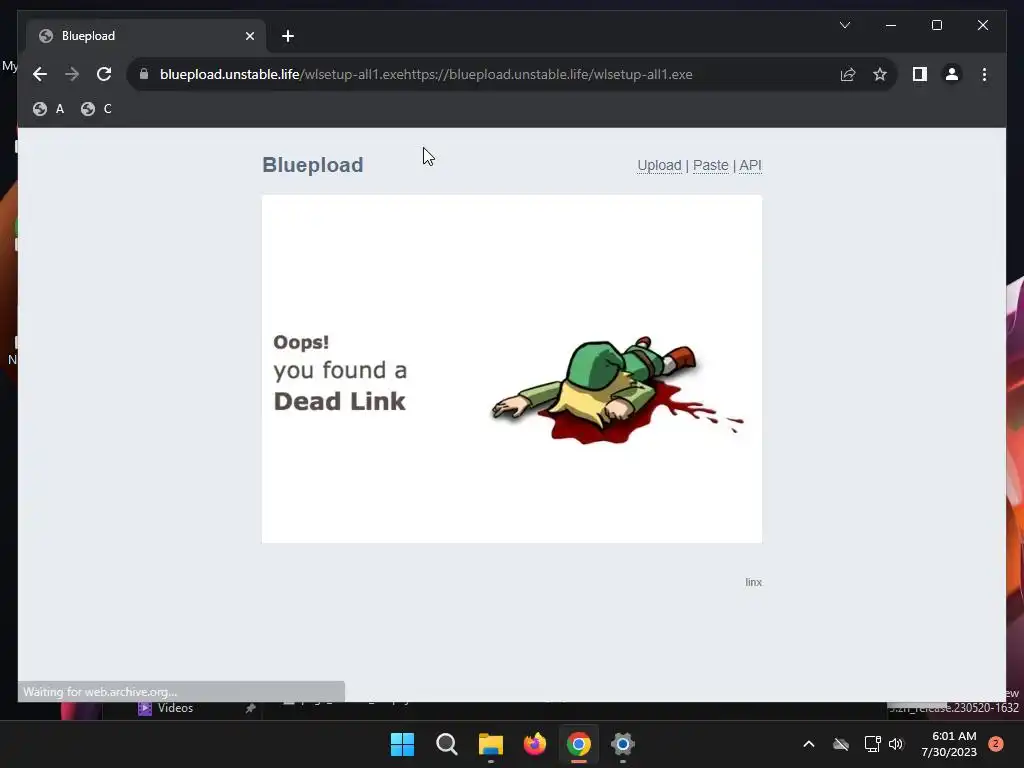Open the Paste link
This screenshot has height=768, width=1024.
point(711,165)
